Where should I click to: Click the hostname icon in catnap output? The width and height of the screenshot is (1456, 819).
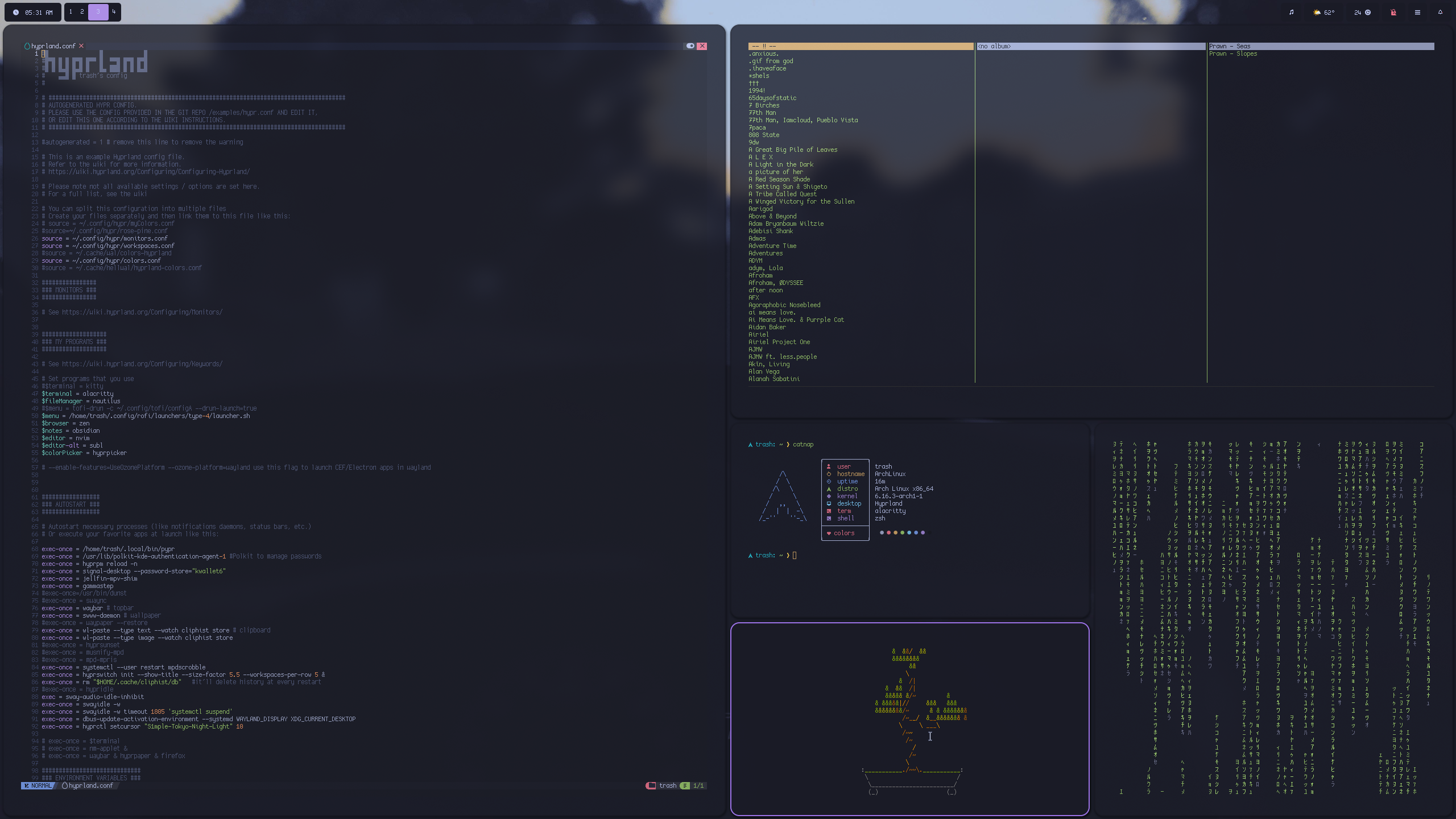click(x=829, y=474)
